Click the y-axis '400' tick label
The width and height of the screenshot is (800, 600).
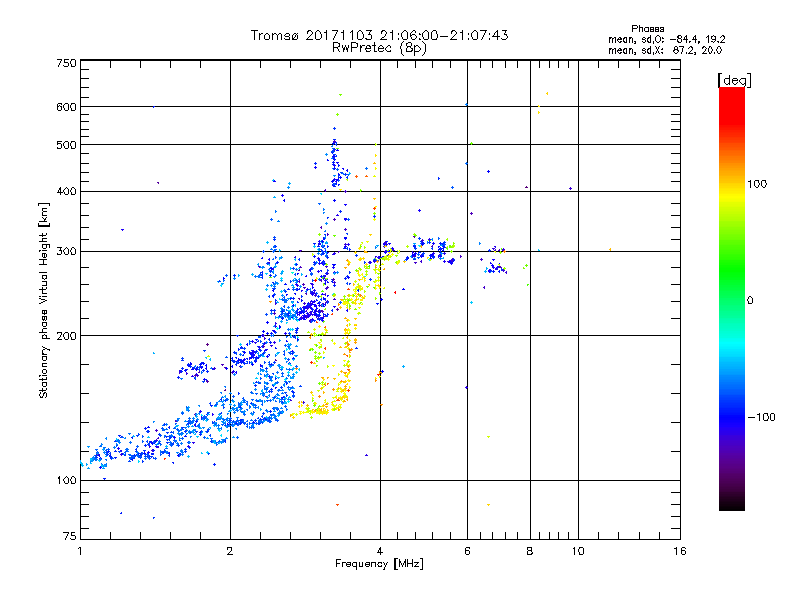pos(66,192)
